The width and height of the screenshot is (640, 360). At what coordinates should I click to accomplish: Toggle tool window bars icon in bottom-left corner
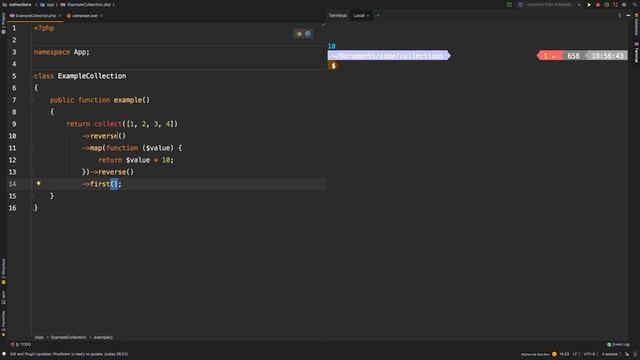(x=4, y=354)
